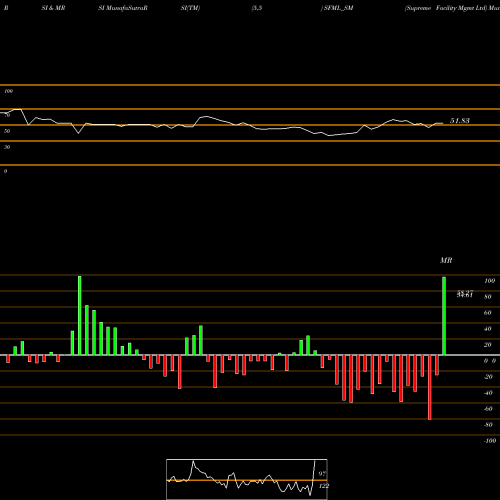Click the 'Supreme Facility Mgmt Ltd' title text
500x500 pixels.
[446, 8]
